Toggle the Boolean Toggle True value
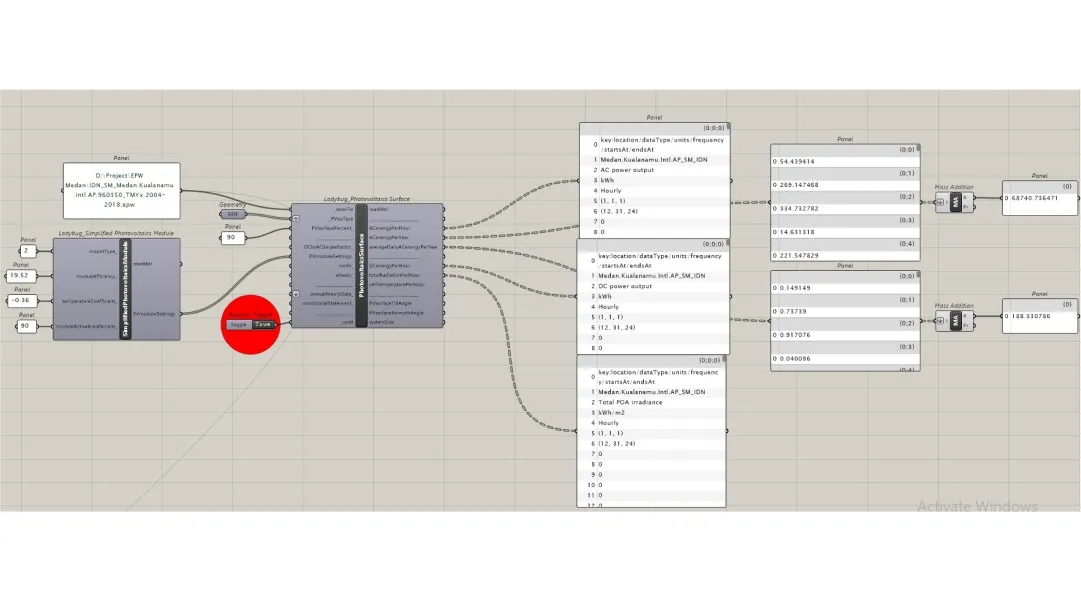The height and width of the screenshot is (601, 1081). pos(263,324)
